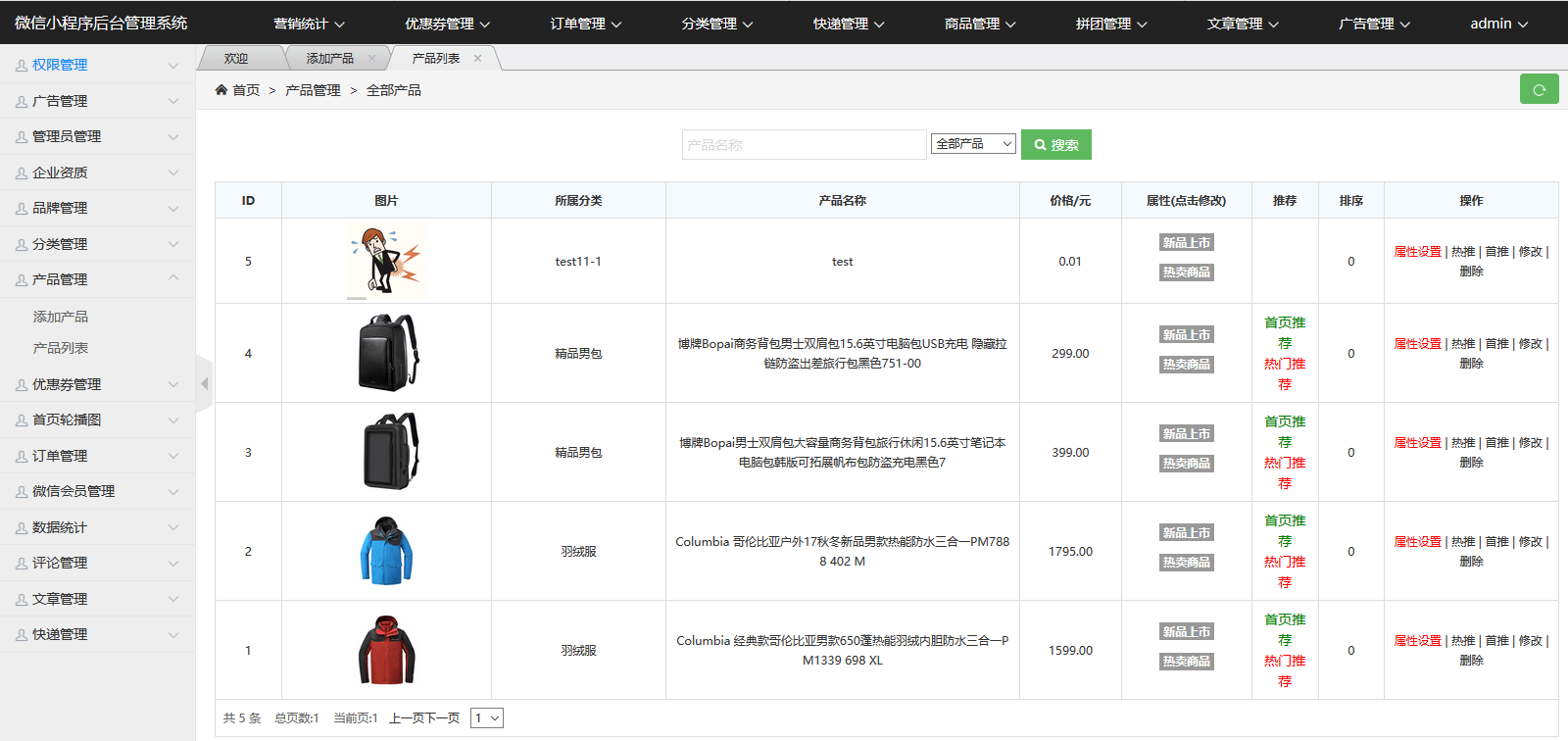Open the black backpack thumbnail for product 4
Viewport: 1568px width, 741px height.
pyautogui.click(x=386, y=353)
